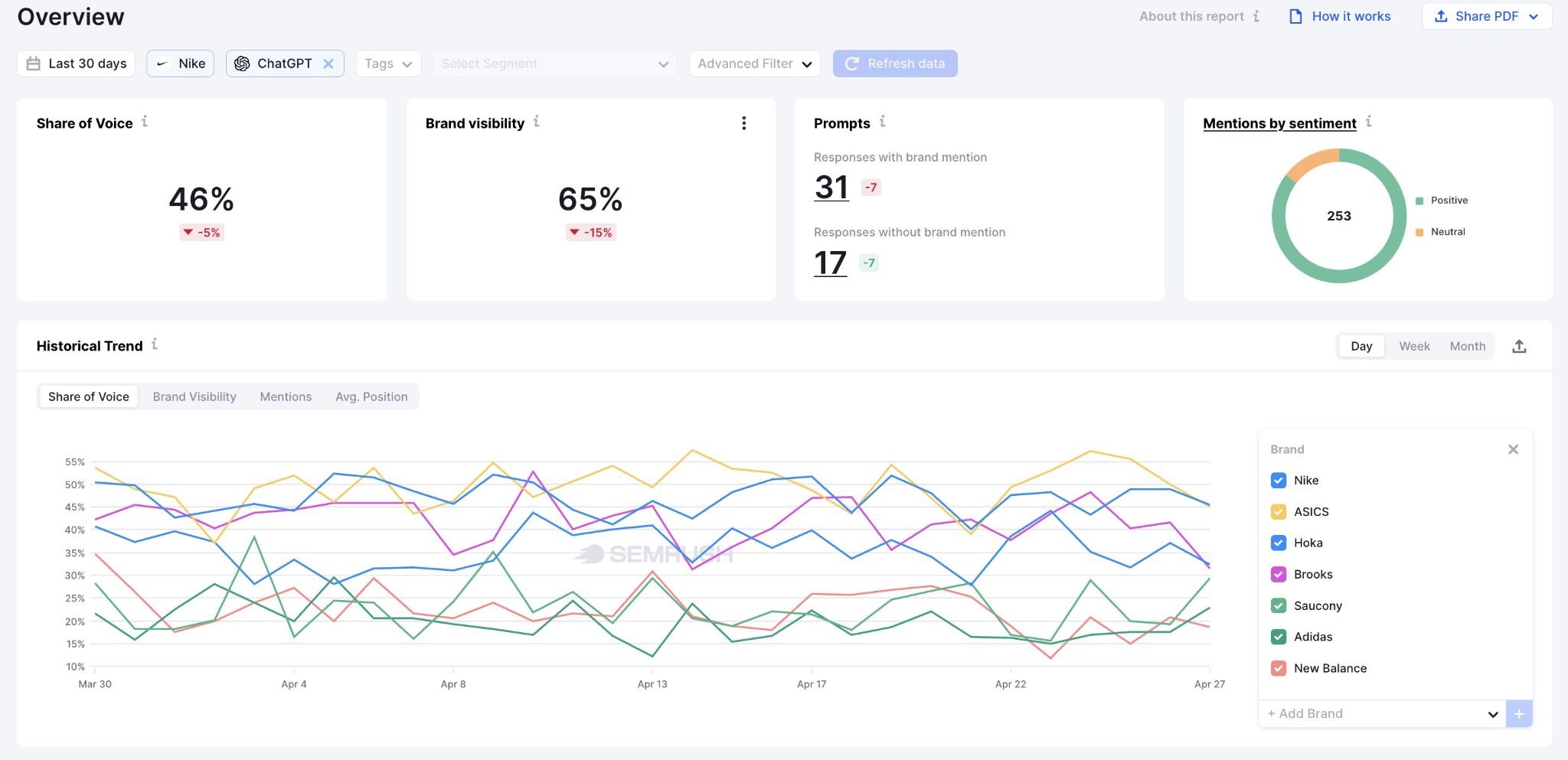The width and height of the screenshot is (1568, 760).
Task: Switch to the Brand Visibility tab
Action: click(194, 396)
